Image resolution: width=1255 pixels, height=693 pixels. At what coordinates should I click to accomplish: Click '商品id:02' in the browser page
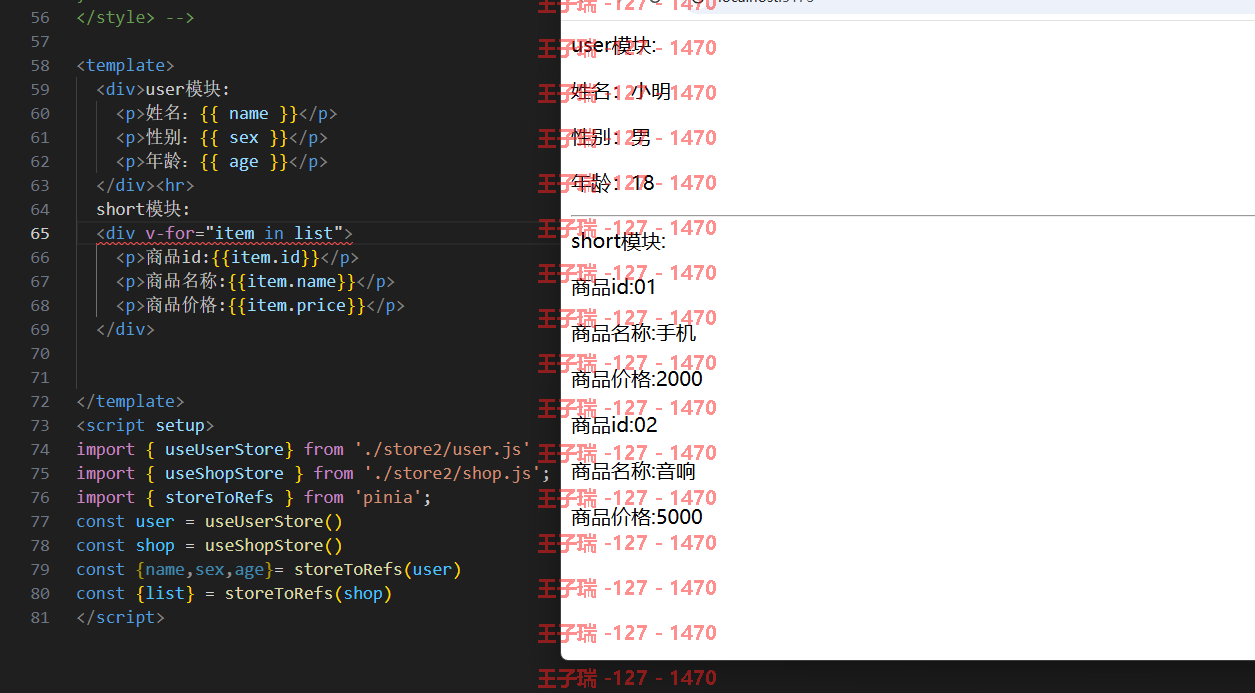click(614, 426)
